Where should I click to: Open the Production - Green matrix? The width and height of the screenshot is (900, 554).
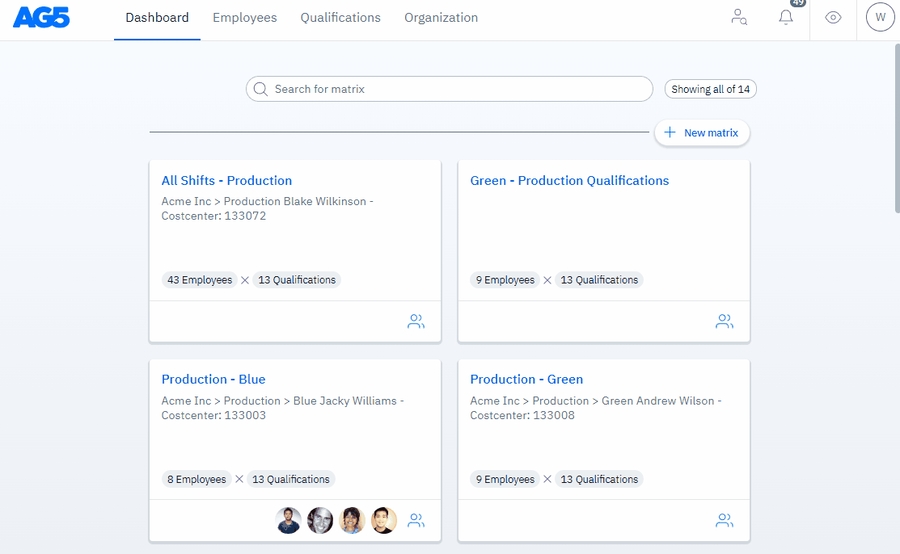(x=526, y=380)
